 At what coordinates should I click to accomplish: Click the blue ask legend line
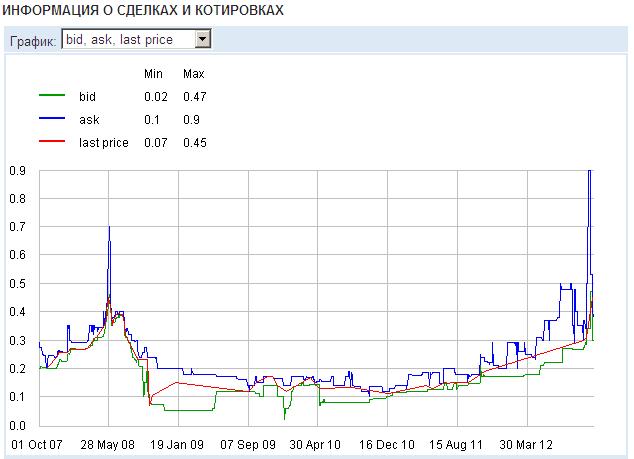click(52, 118)
